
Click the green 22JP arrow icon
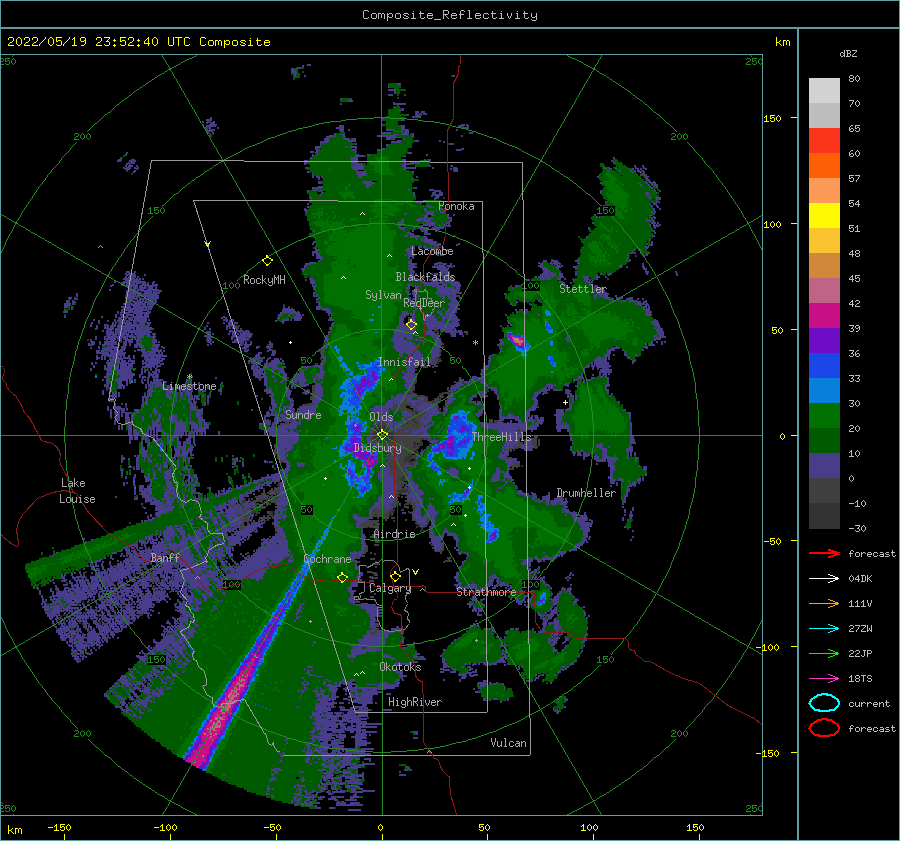pyautogui.click(x=824, y=653)
